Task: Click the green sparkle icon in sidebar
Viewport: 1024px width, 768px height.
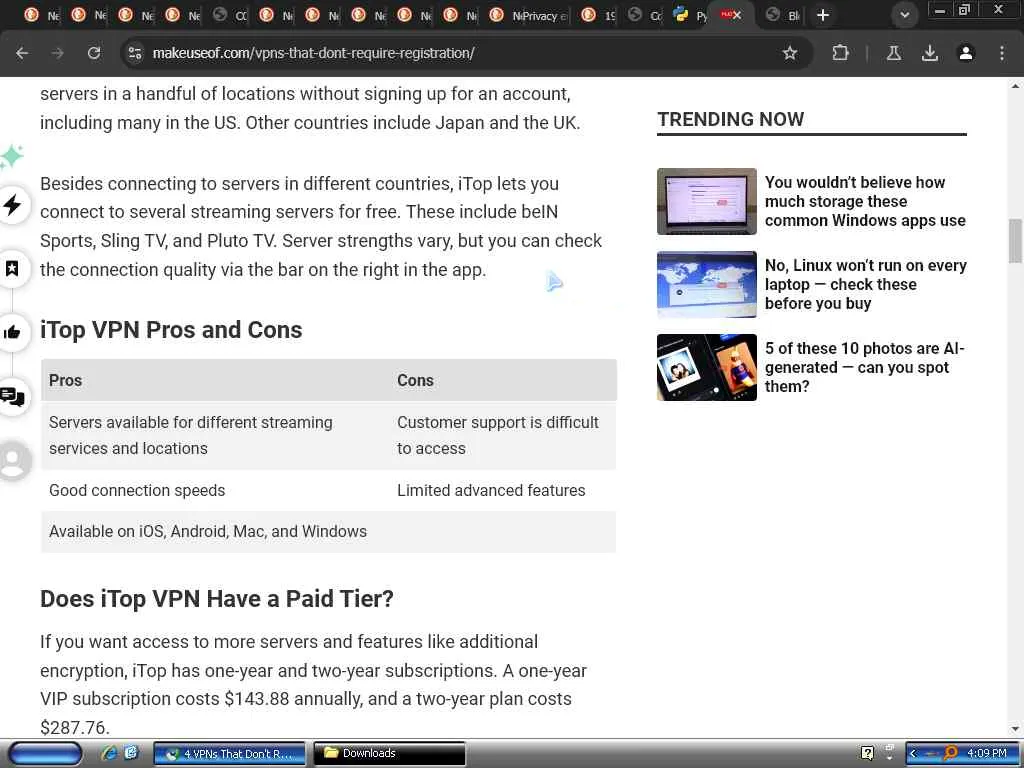Action: point(11,157)
